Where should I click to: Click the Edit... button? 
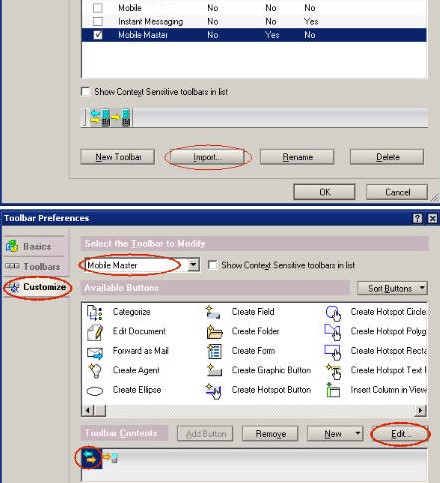tap(401, 434)
